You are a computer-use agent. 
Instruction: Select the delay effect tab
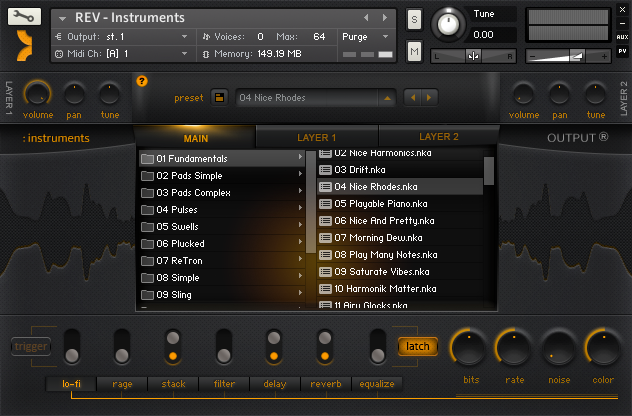pos(275,384)
